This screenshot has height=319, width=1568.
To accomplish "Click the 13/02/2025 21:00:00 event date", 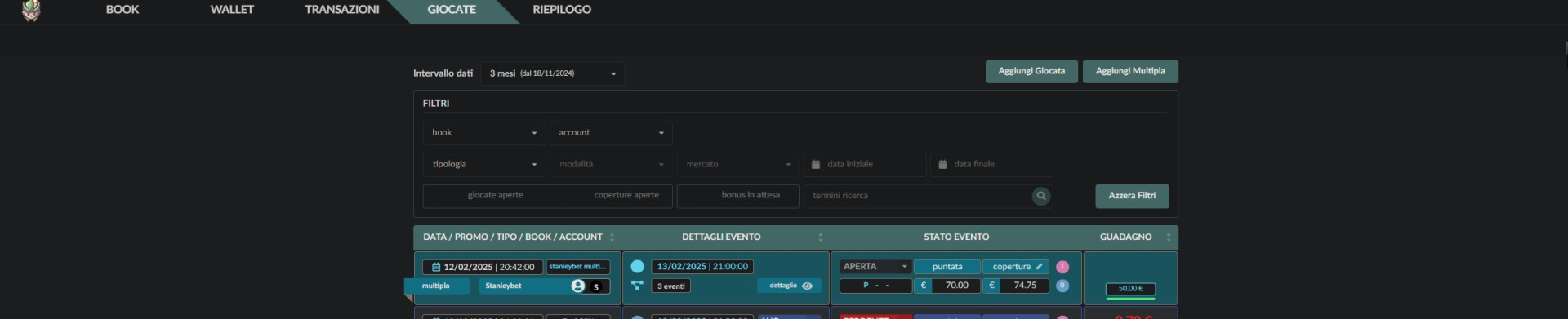I will pos(702,267).
